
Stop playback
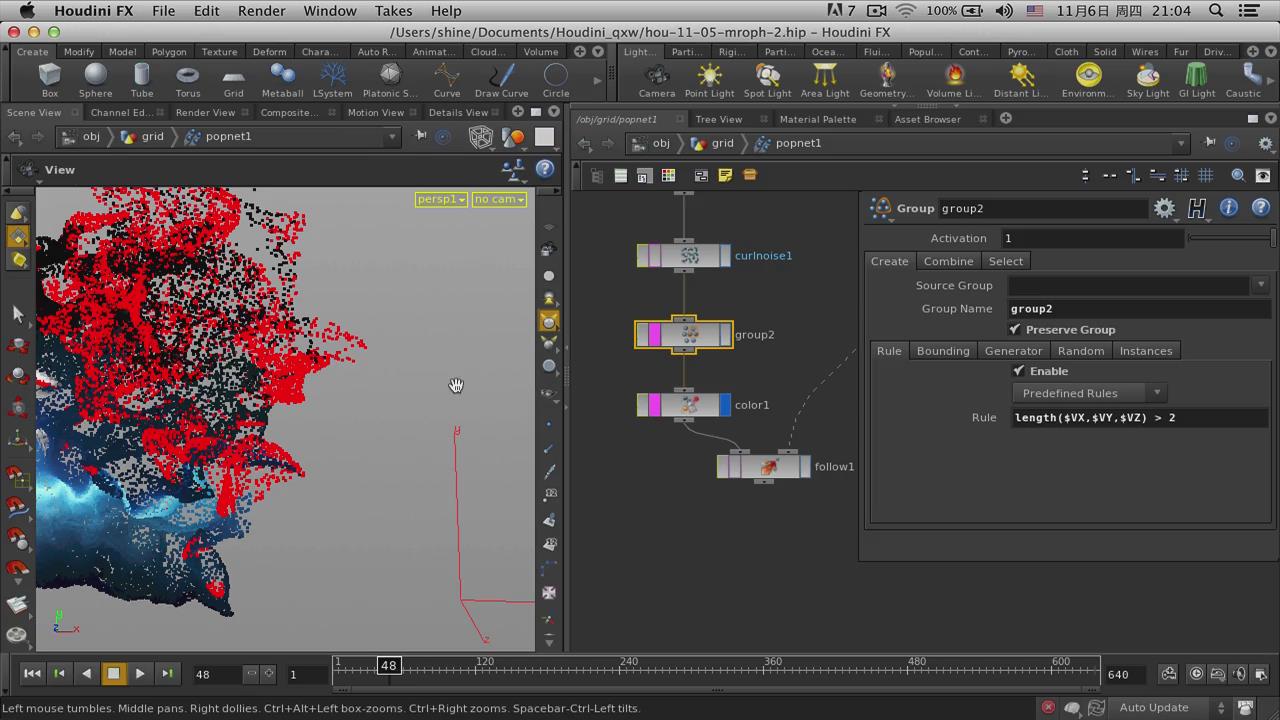point(113,674)
